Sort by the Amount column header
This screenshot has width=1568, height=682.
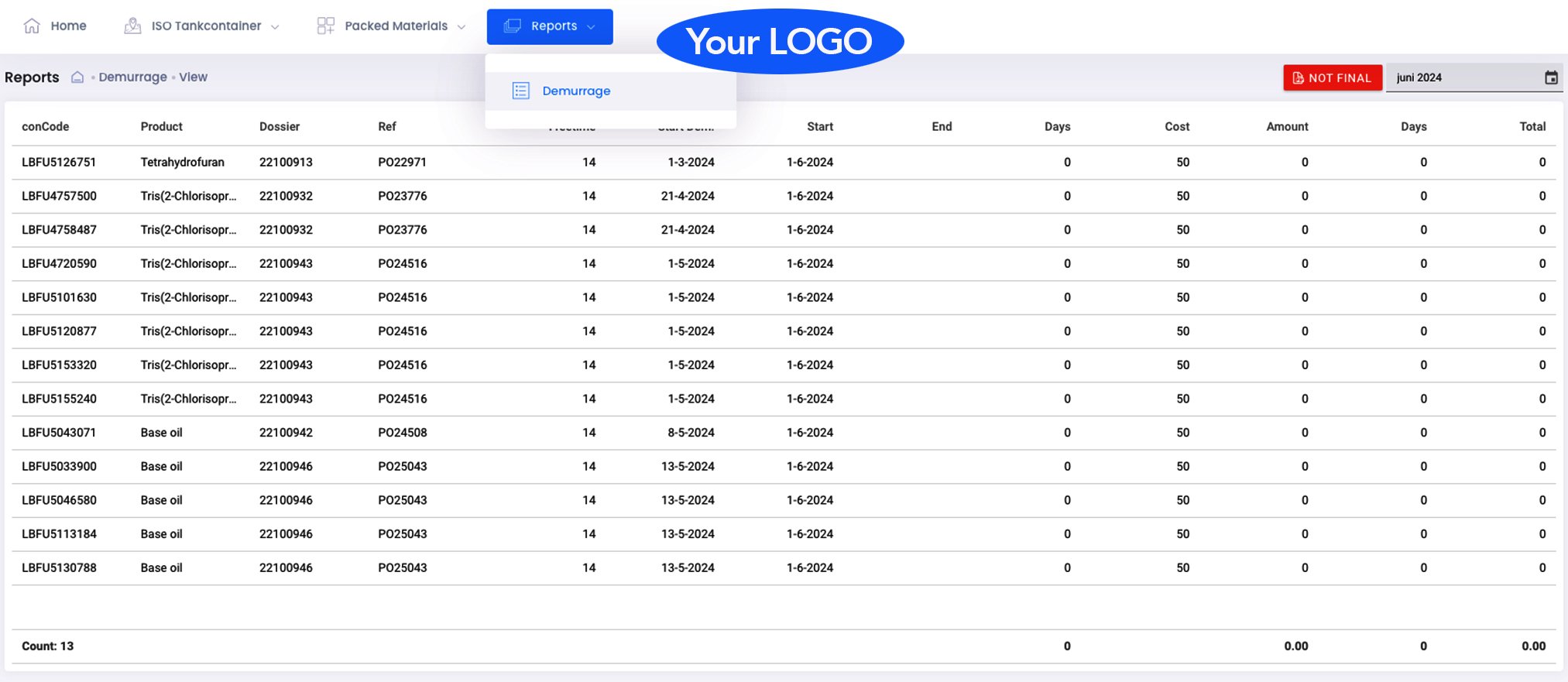[1287, 126]
